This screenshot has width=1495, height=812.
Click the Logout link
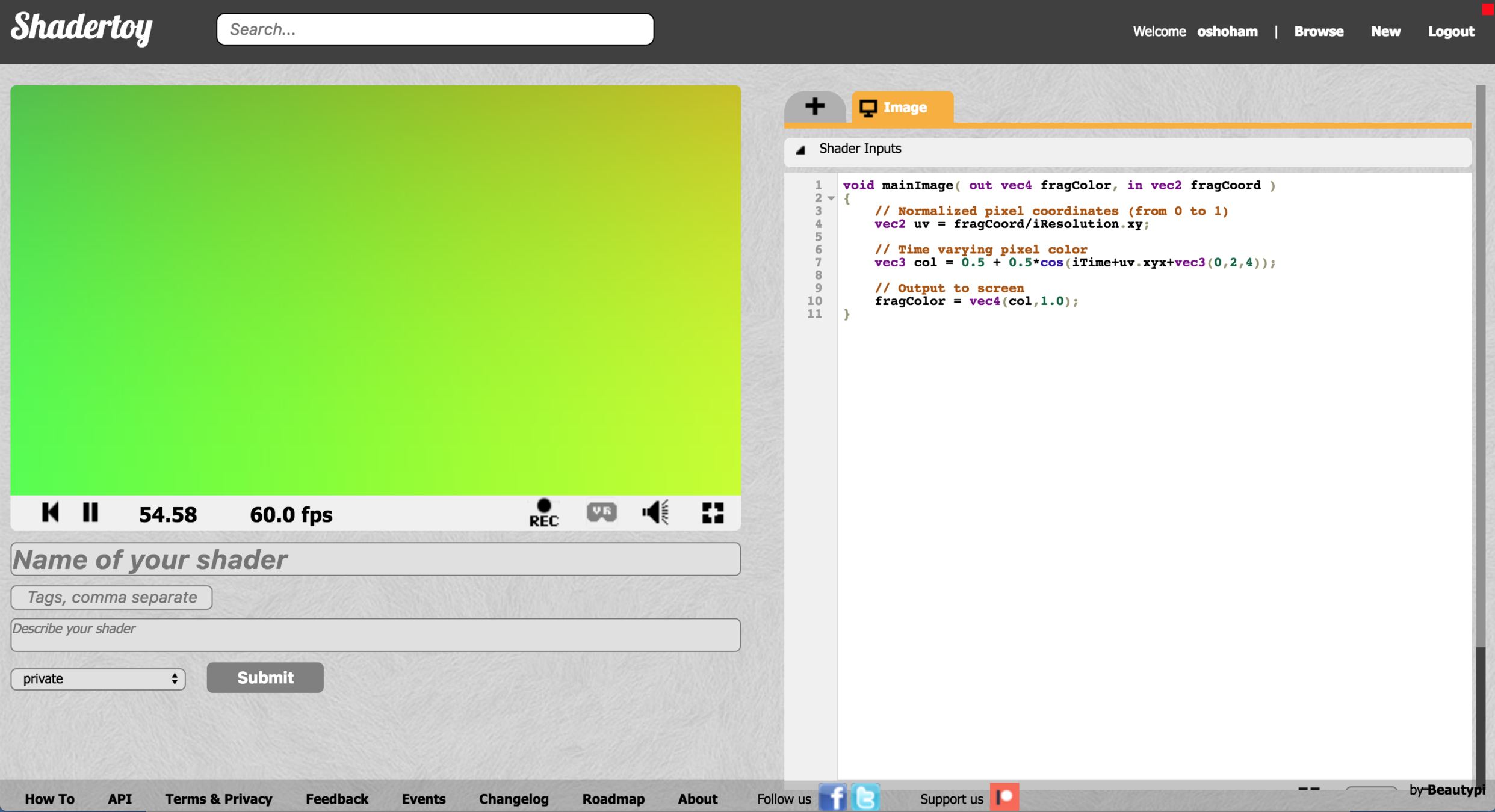1450,31
